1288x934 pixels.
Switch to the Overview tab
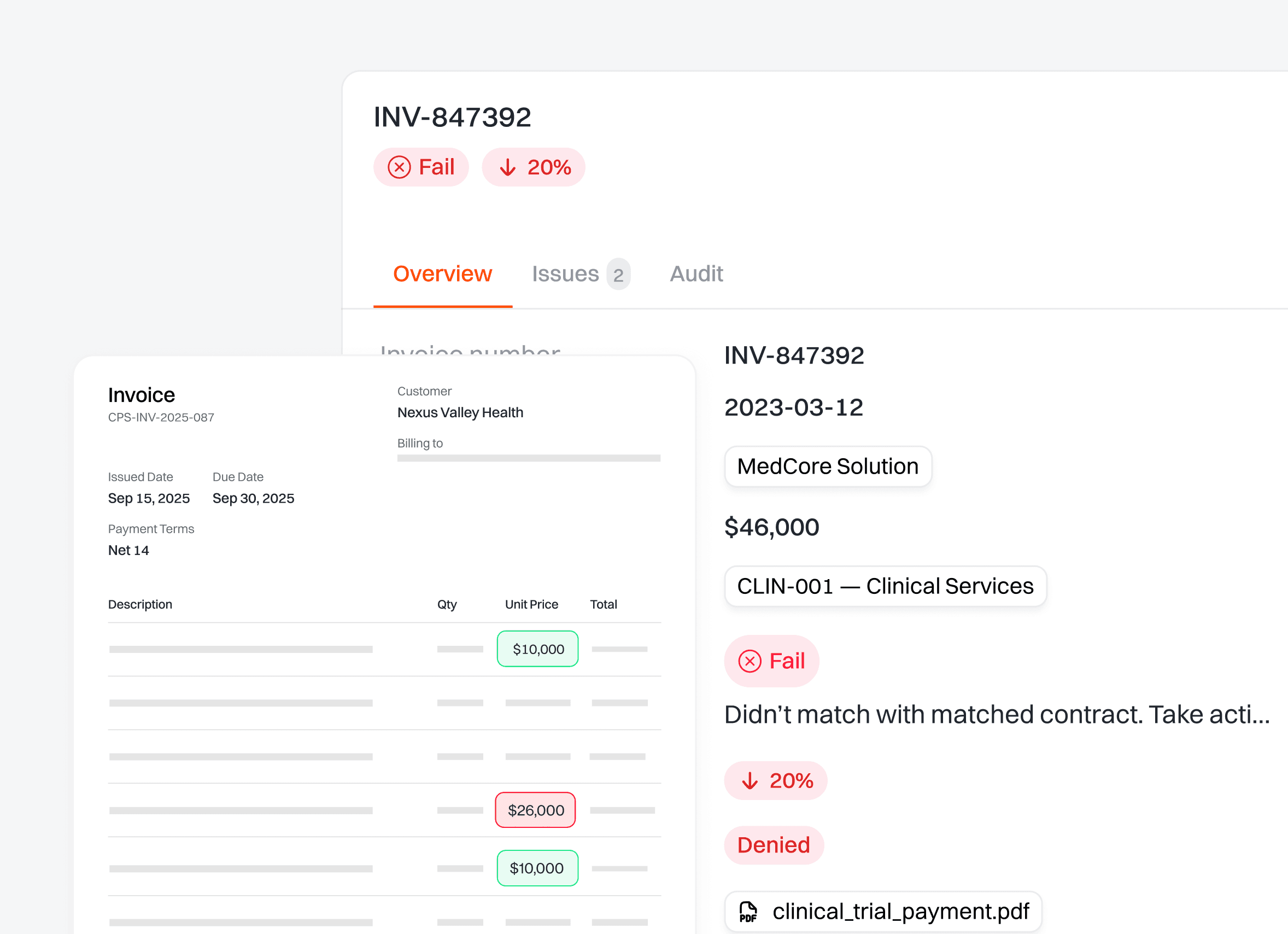coord(442,274)
